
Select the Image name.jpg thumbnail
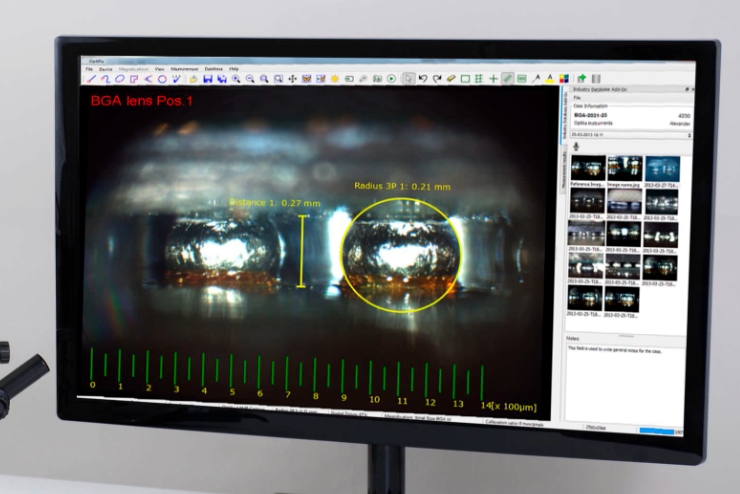click(x=624, y=168)
